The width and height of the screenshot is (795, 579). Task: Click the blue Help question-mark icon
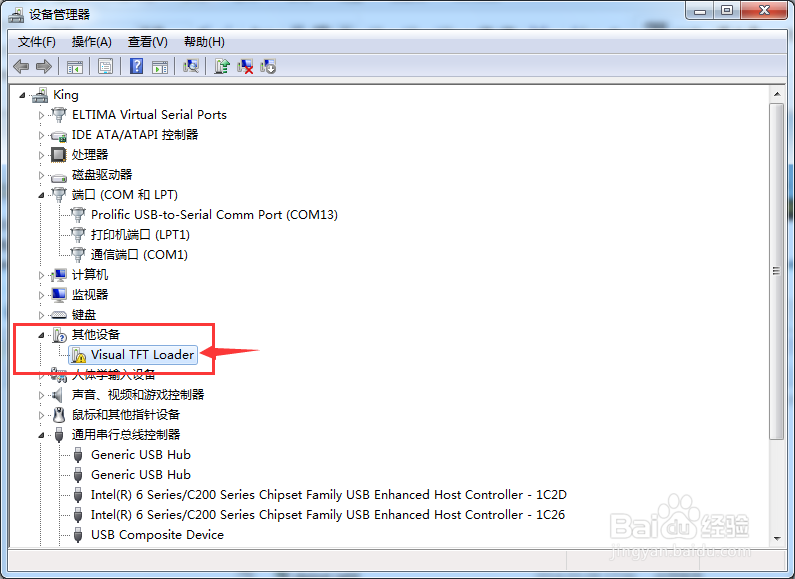pyautogui.click(x=136, y=66)
